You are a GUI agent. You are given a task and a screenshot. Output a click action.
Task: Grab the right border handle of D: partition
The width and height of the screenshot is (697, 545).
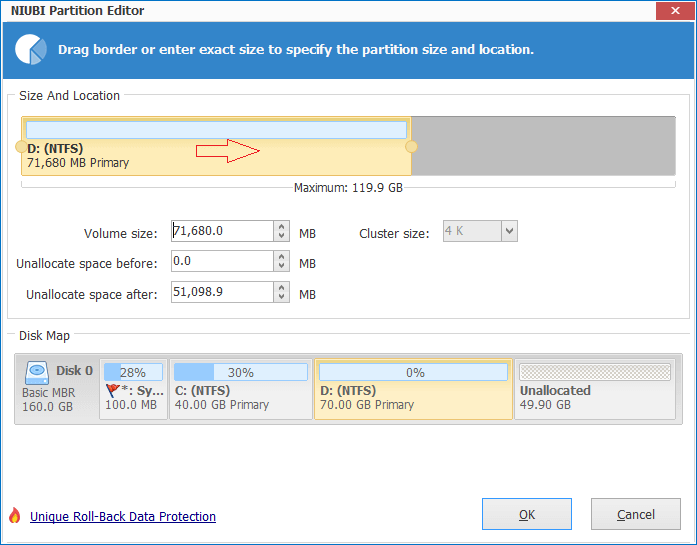click(411, 147)
